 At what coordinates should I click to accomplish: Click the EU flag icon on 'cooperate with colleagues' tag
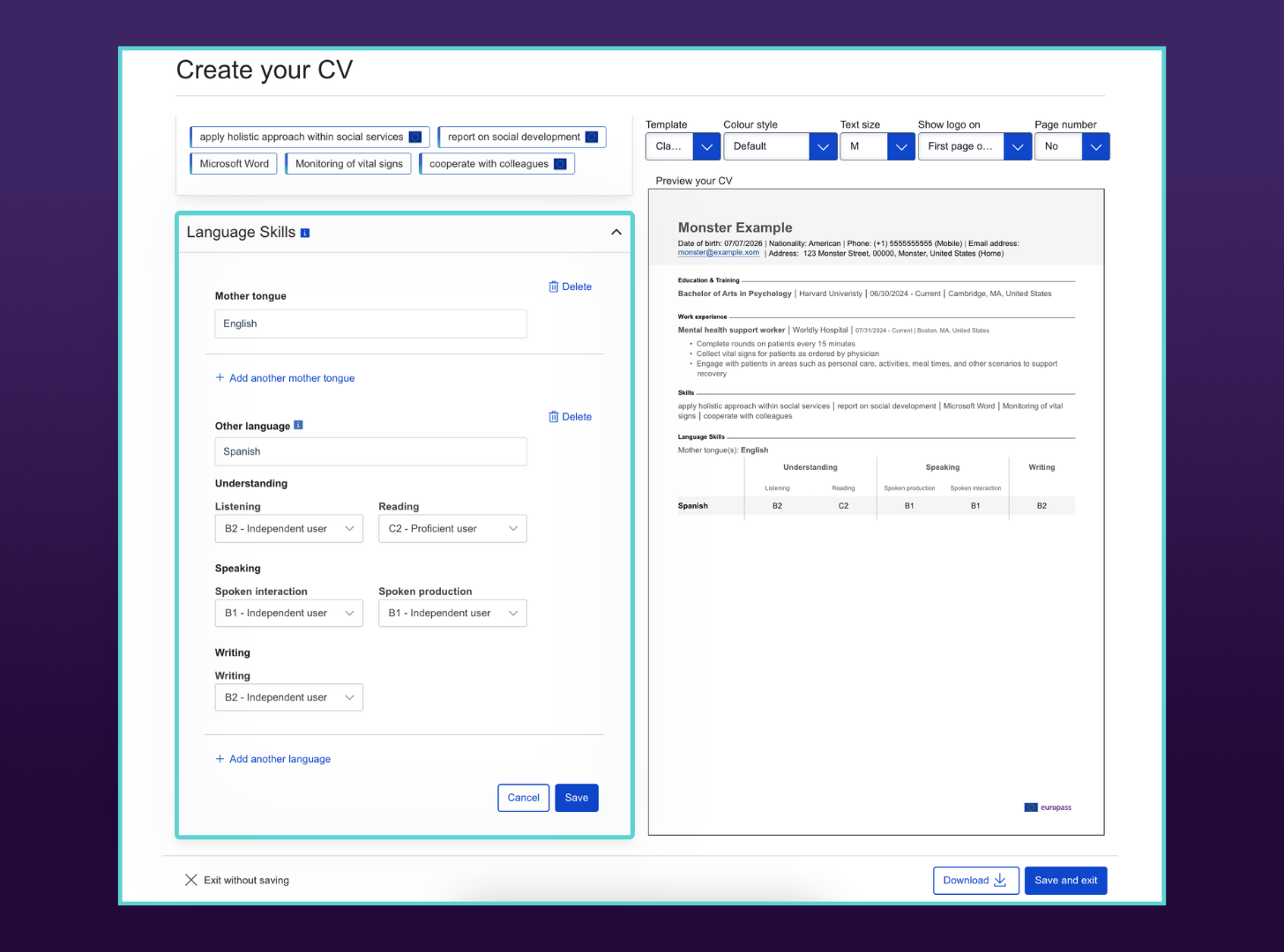click(560, 164)
